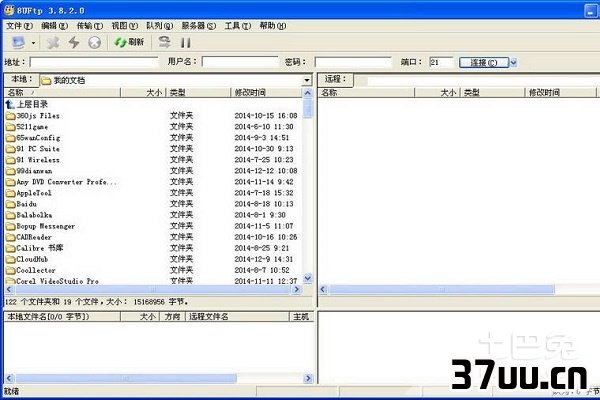
Task: Click local list scroll down arrow
Action: pyautogui.click(x=307, y=278)
